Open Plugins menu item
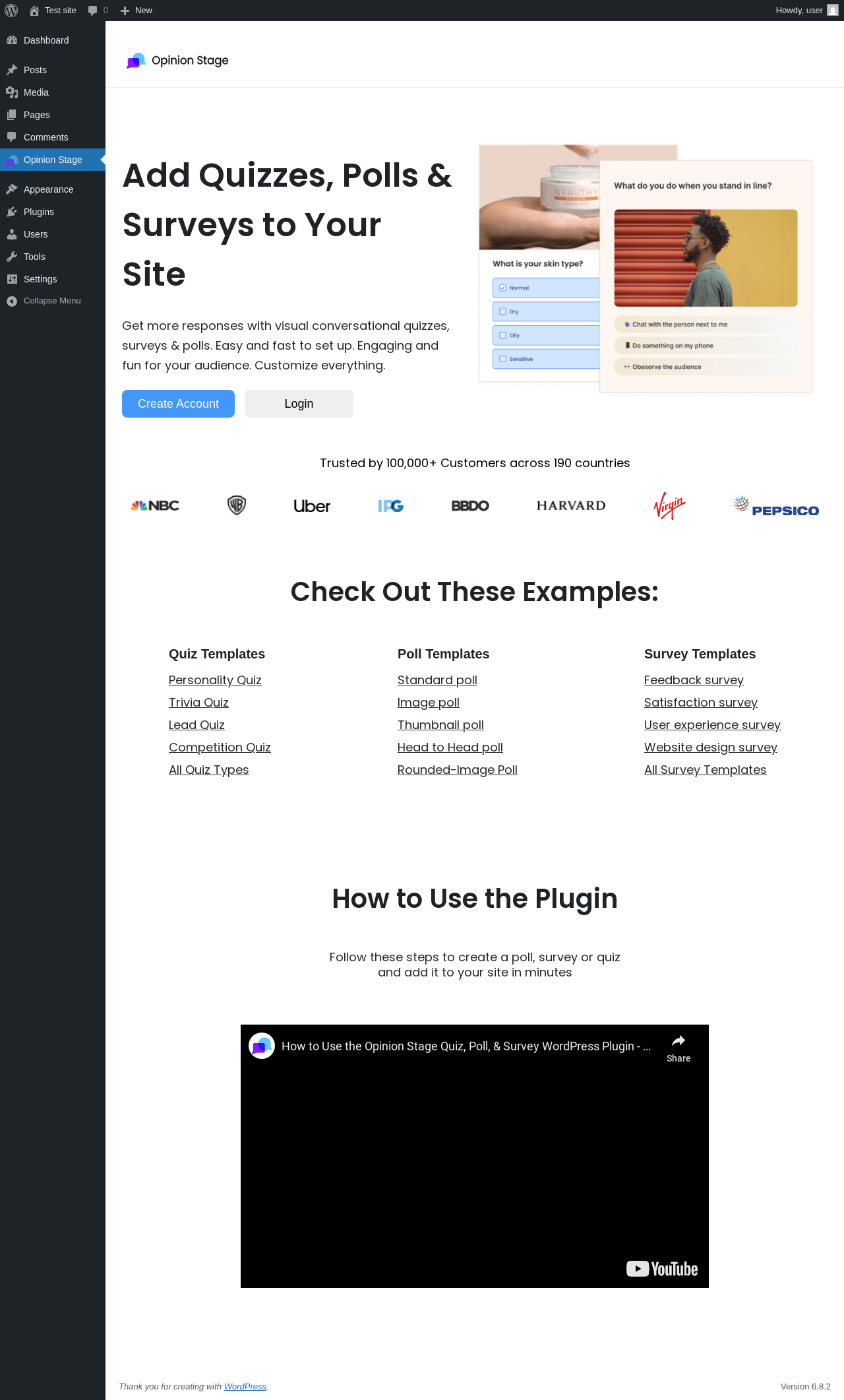The image size is (844, 1400). tap(53, 212)
